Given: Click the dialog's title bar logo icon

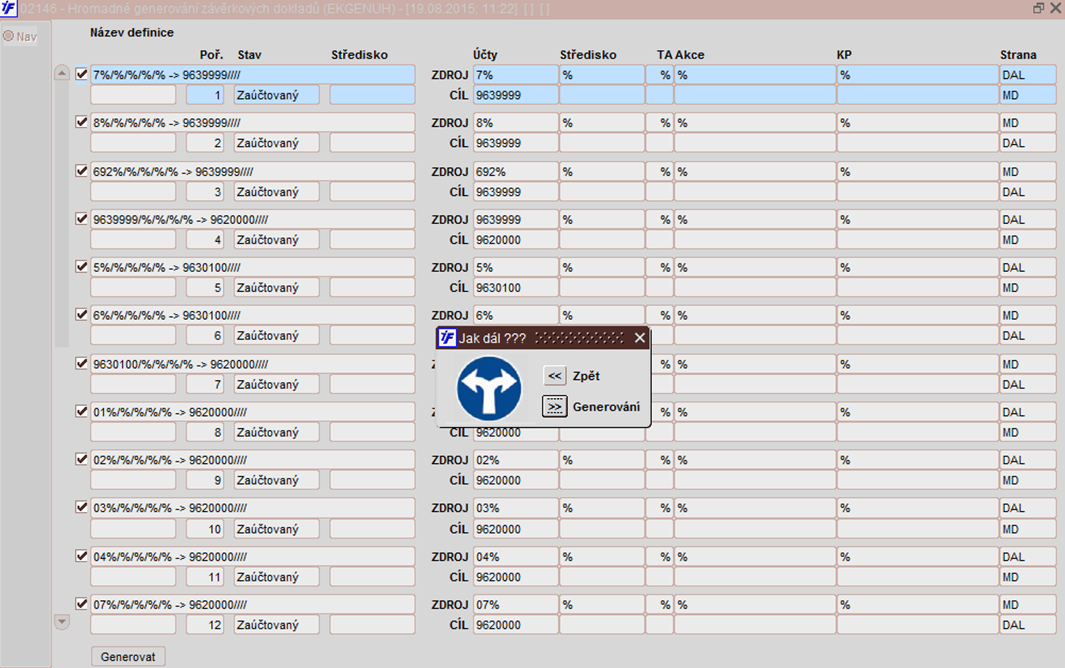Looking at the screenshot, I should pos(447,338).
